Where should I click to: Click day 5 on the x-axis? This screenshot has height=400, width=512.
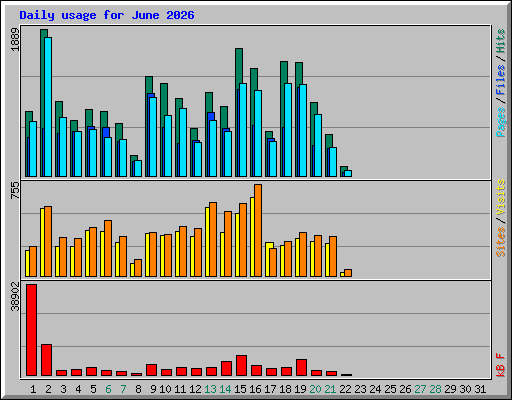pos(93,389)
